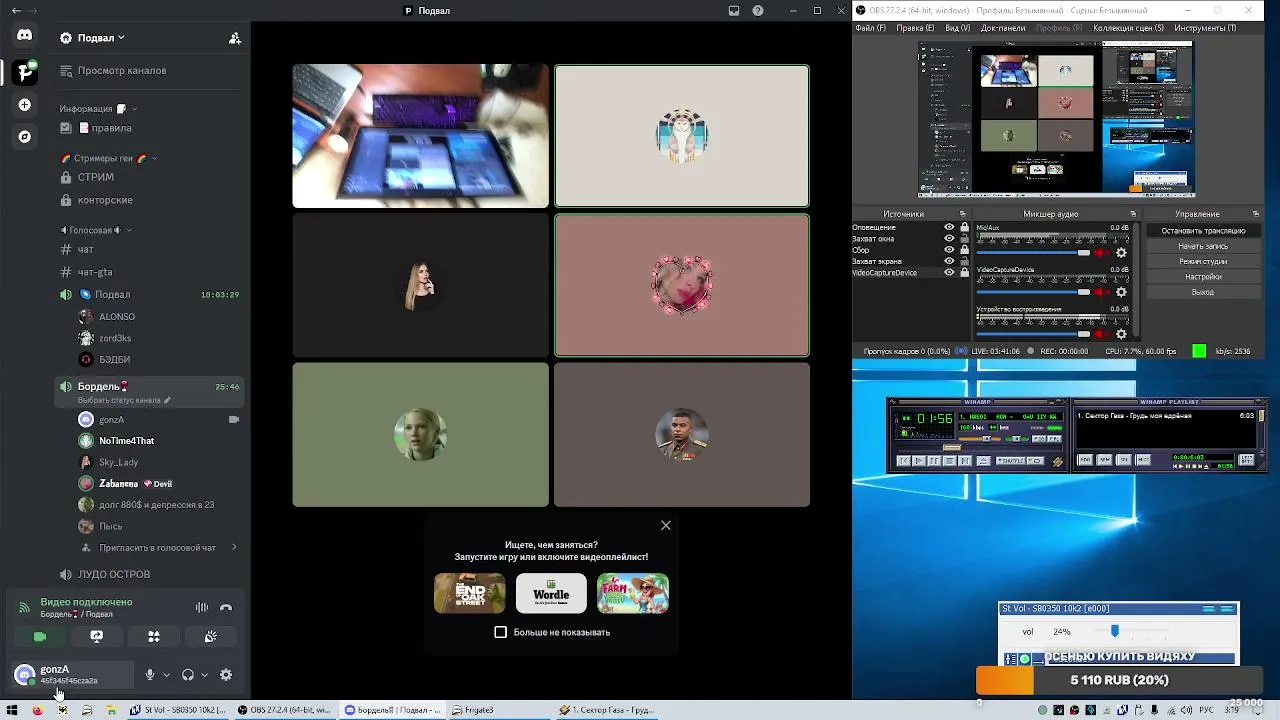The width and height of the screenshot is (1280, 720).
Task: Toggle lock on VideoCaptureDevice source
Action: 964,272
